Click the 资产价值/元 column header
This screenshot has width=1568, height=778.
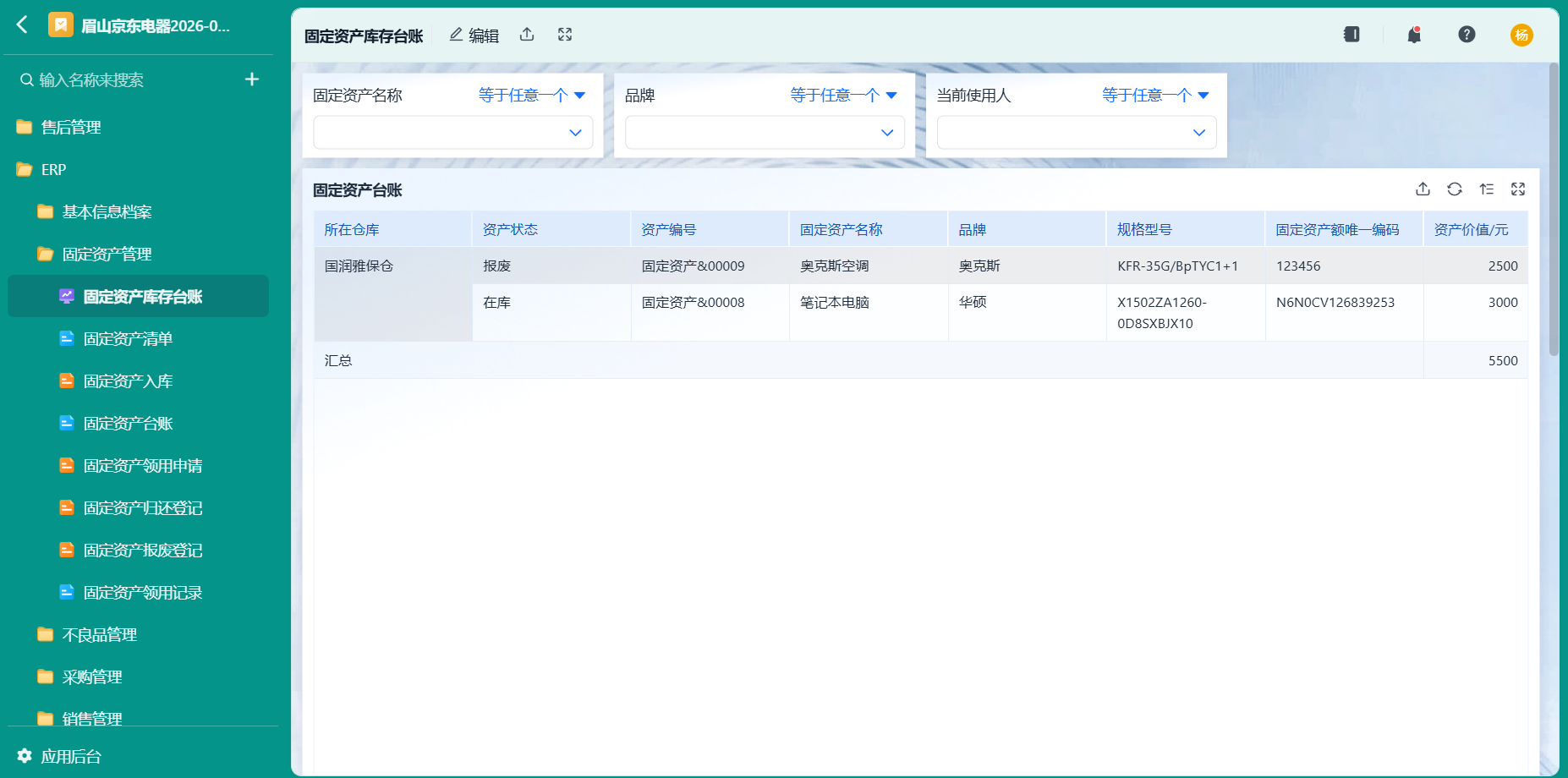pos(1475,229)
